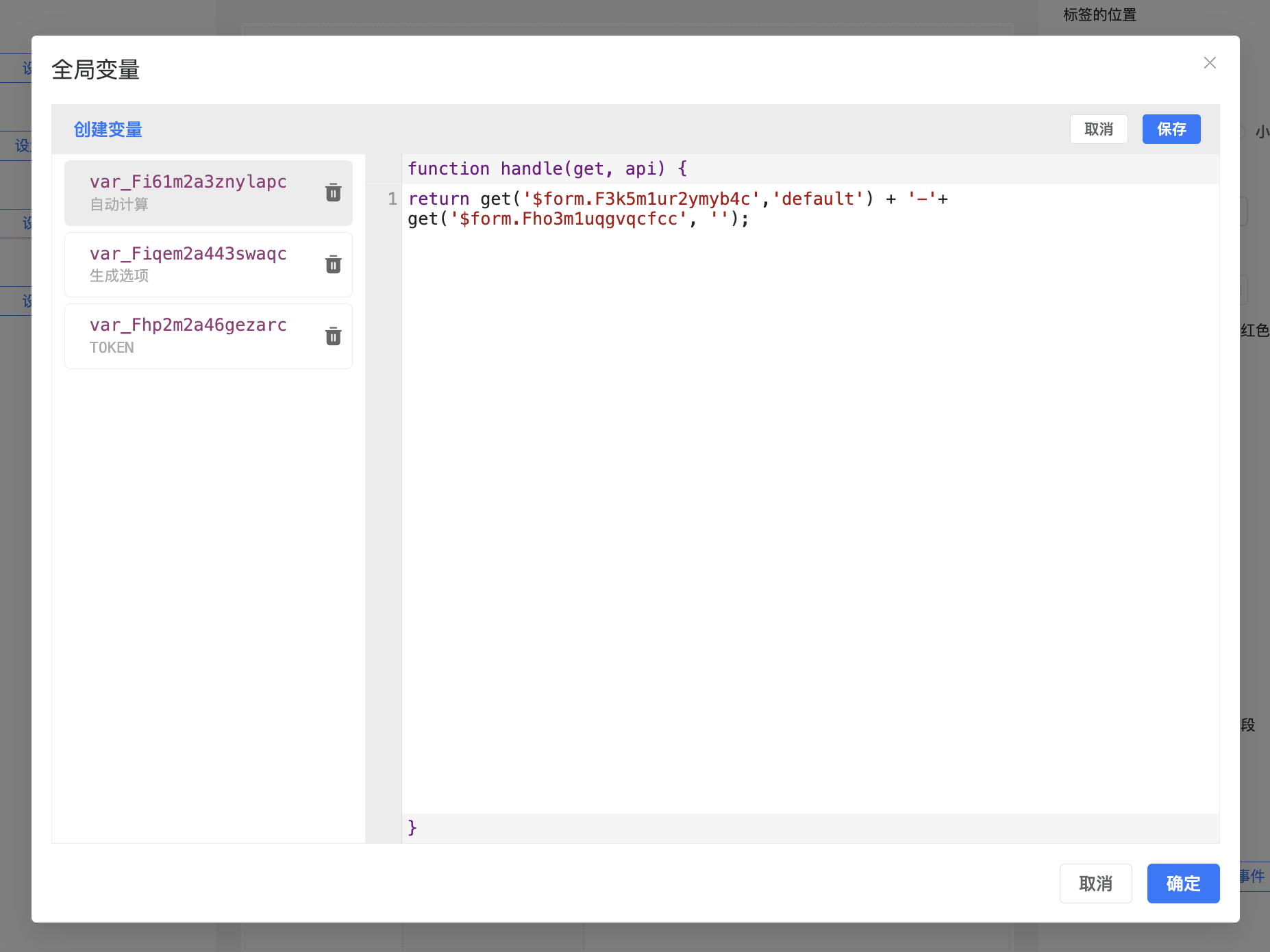Close the 全局变量 dialog with X

(1210, 63)
